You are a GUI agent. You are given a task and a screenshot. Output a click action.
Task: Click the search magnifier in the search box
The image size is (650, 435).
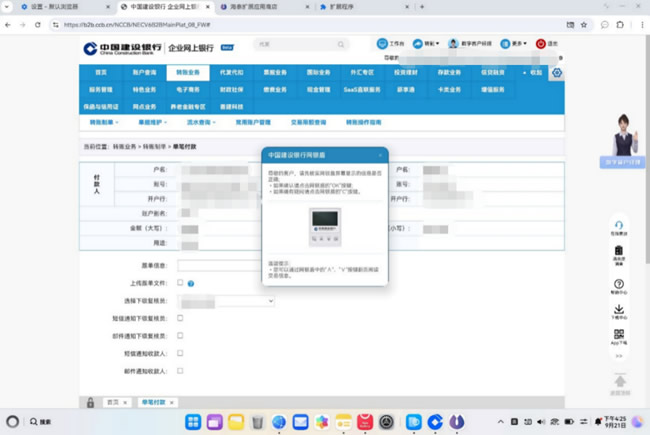341,44
